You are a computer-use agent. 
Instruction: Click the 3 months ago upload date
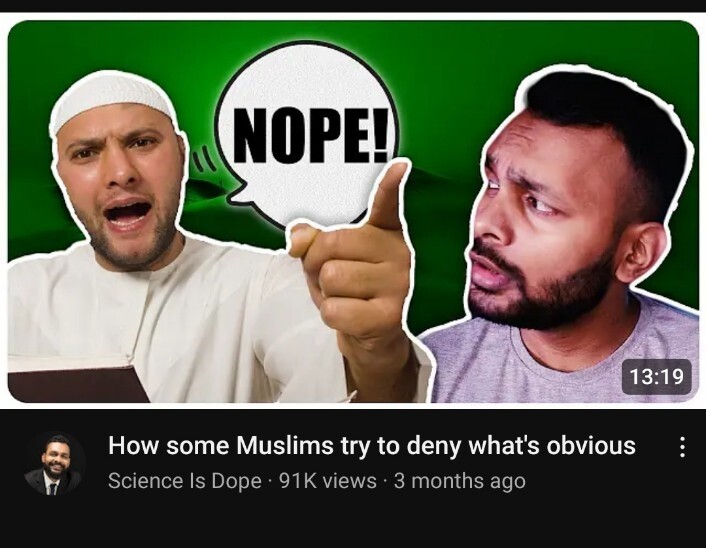460,481
